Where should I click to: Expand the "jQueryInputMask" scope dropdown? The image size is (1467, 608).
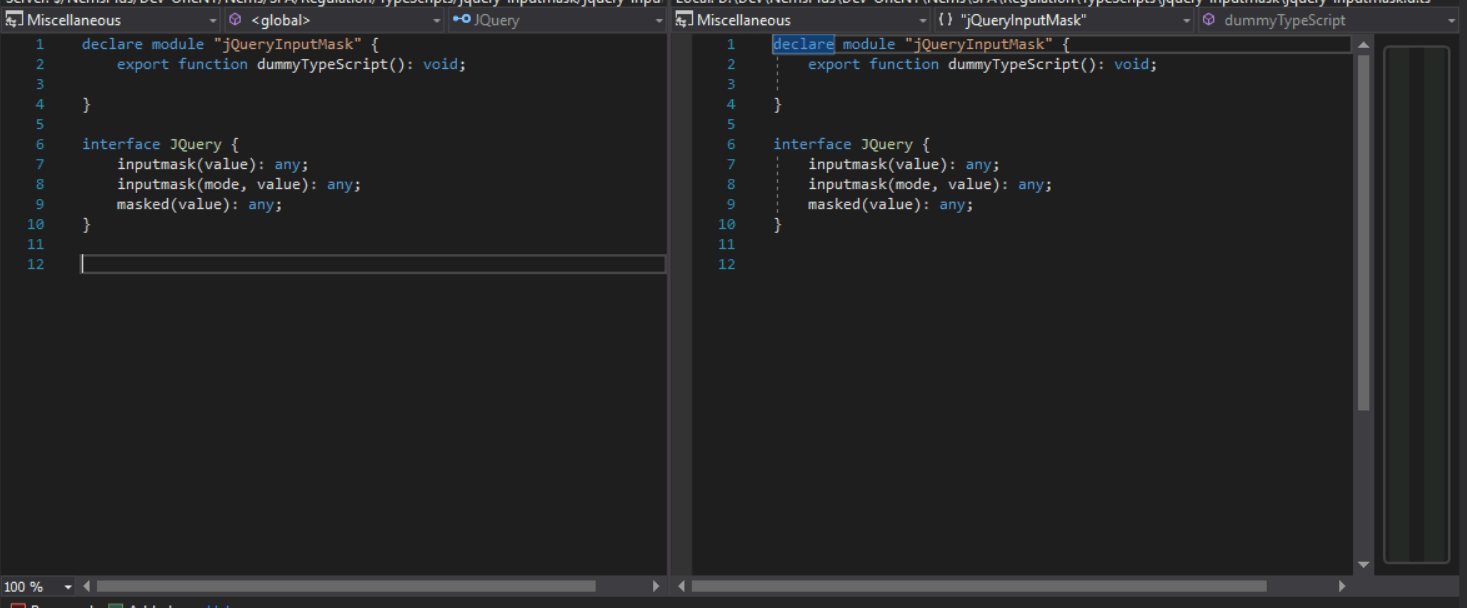tap(1187, 20)
